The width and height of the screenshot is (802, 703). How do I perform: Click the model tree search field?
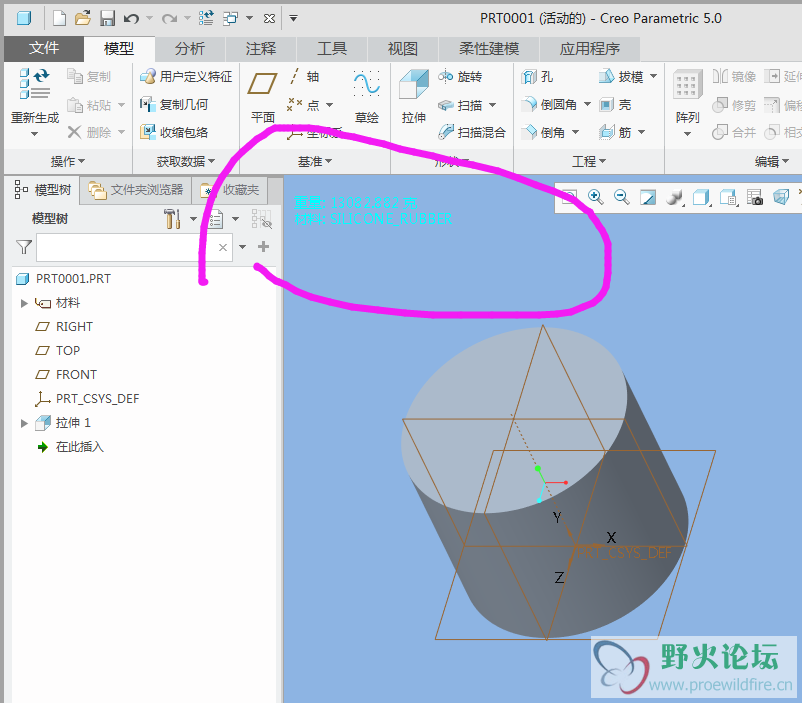(135, 248)
